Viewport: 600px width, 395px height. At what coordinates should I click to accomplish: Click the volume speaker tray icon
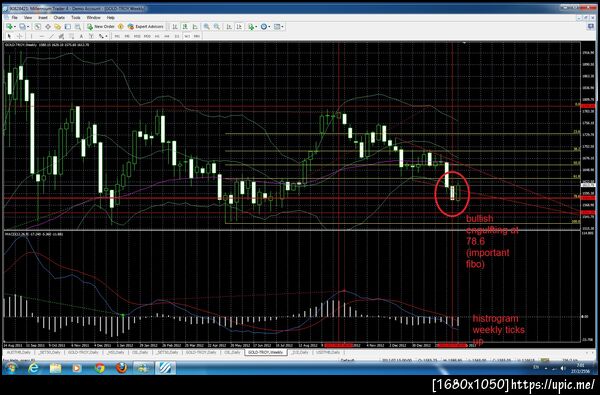point(562,368)
